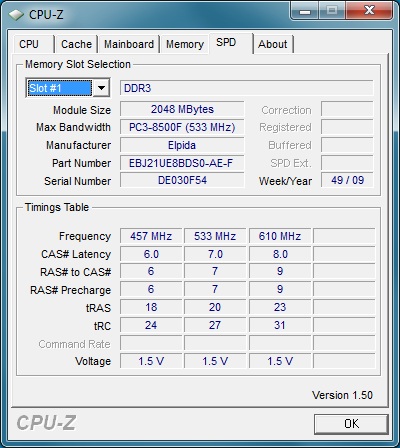Click the empty SPD Ext. field
The width and height of the screenshot is (400, 448).
347,163
